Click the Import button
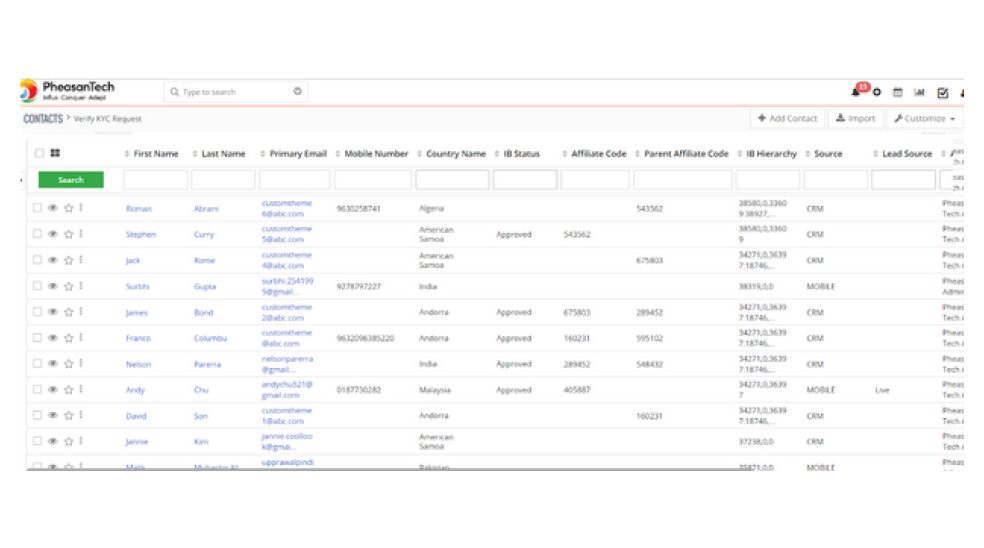Screen dimensions: 984x548 (855, 118)
